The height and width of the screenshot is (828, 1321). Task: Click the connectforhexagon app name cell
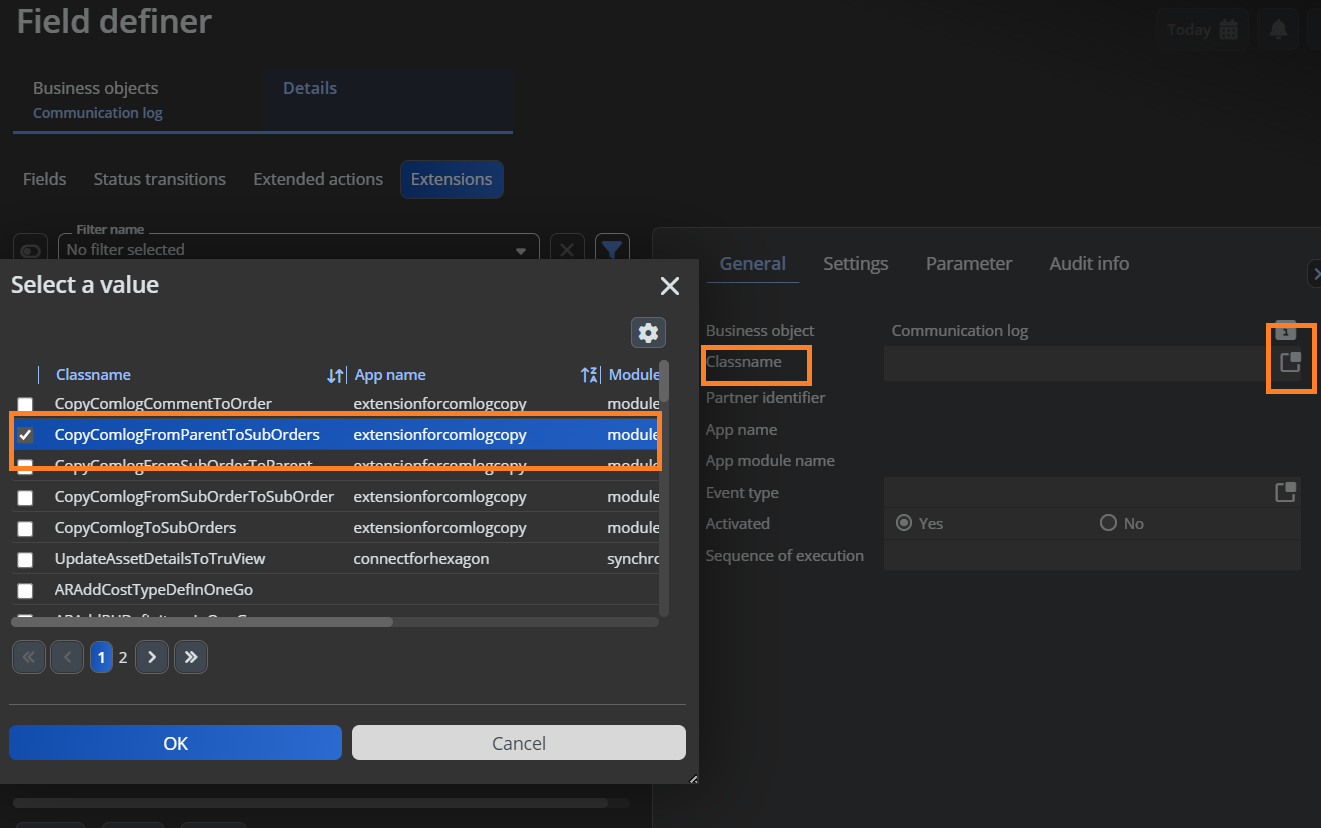[421, 559]
